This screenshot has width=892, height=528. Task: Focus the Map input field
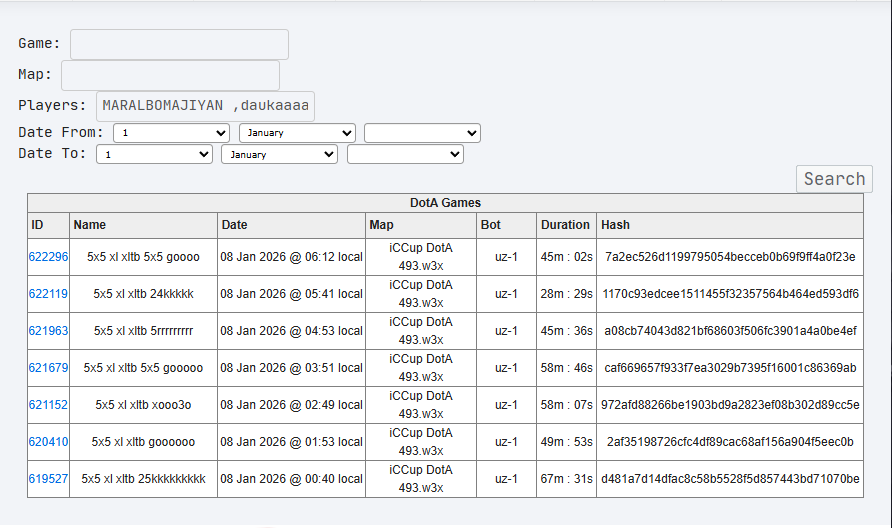(x=170, y=75)
